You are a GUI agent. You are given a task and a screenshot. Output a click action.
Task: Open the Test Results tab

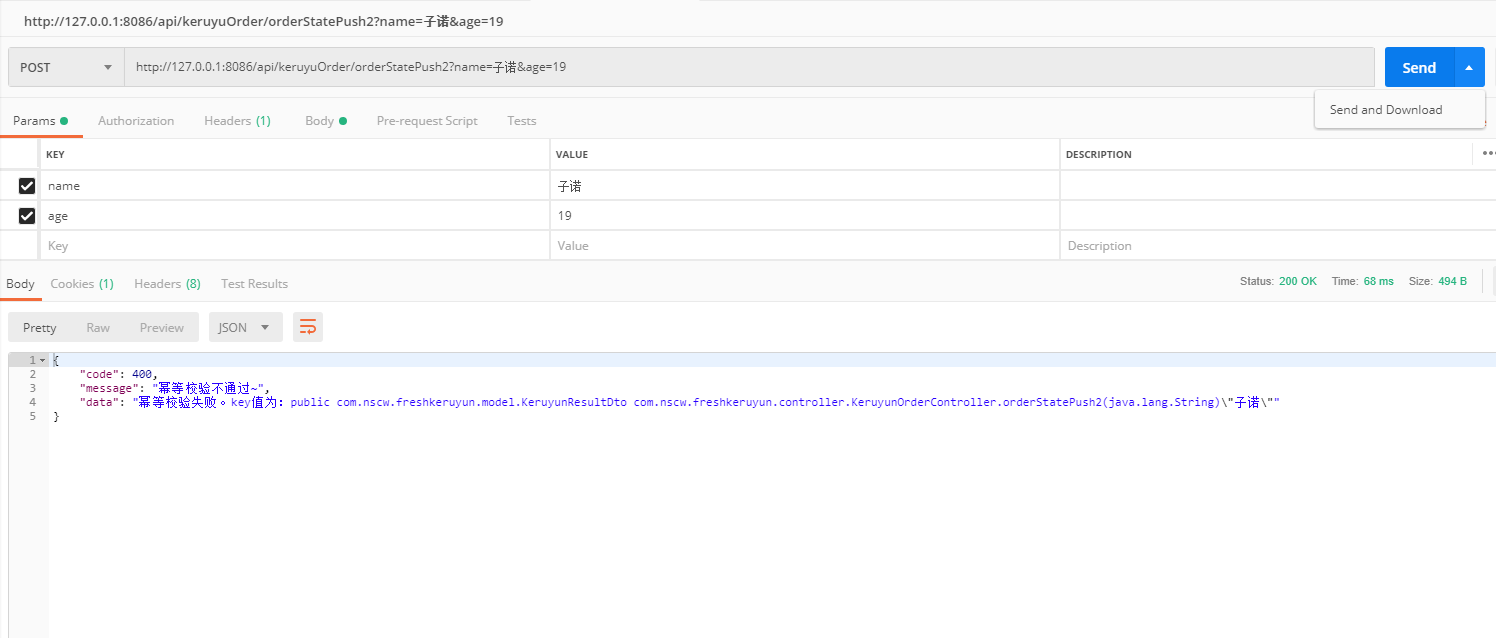click(254, 284)
